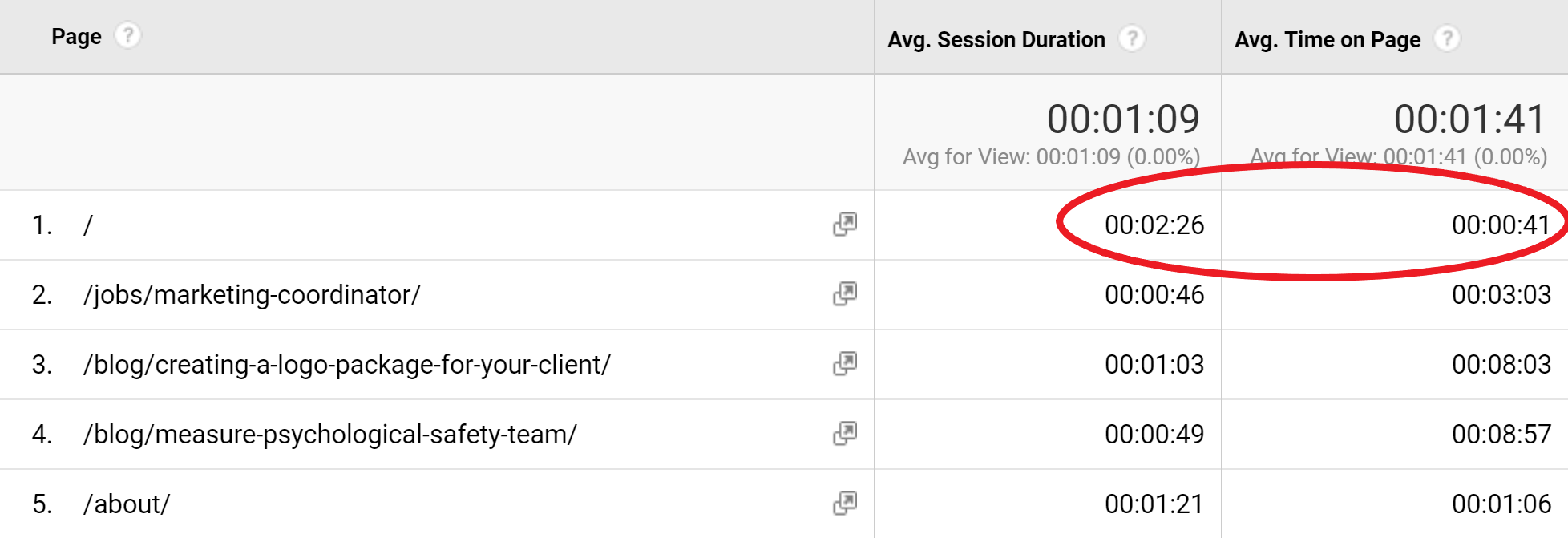Sort by the Avg. Time on Page column header
The height and width of the screenshot is (538, 1568).
(x=1328, y=38)
